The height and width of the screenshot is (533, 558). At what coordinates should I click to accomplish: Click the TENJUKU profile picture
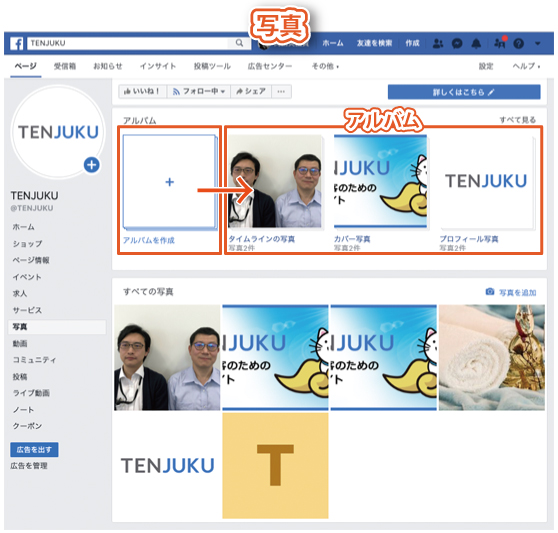pyautogui.click(x=58, y=132)
